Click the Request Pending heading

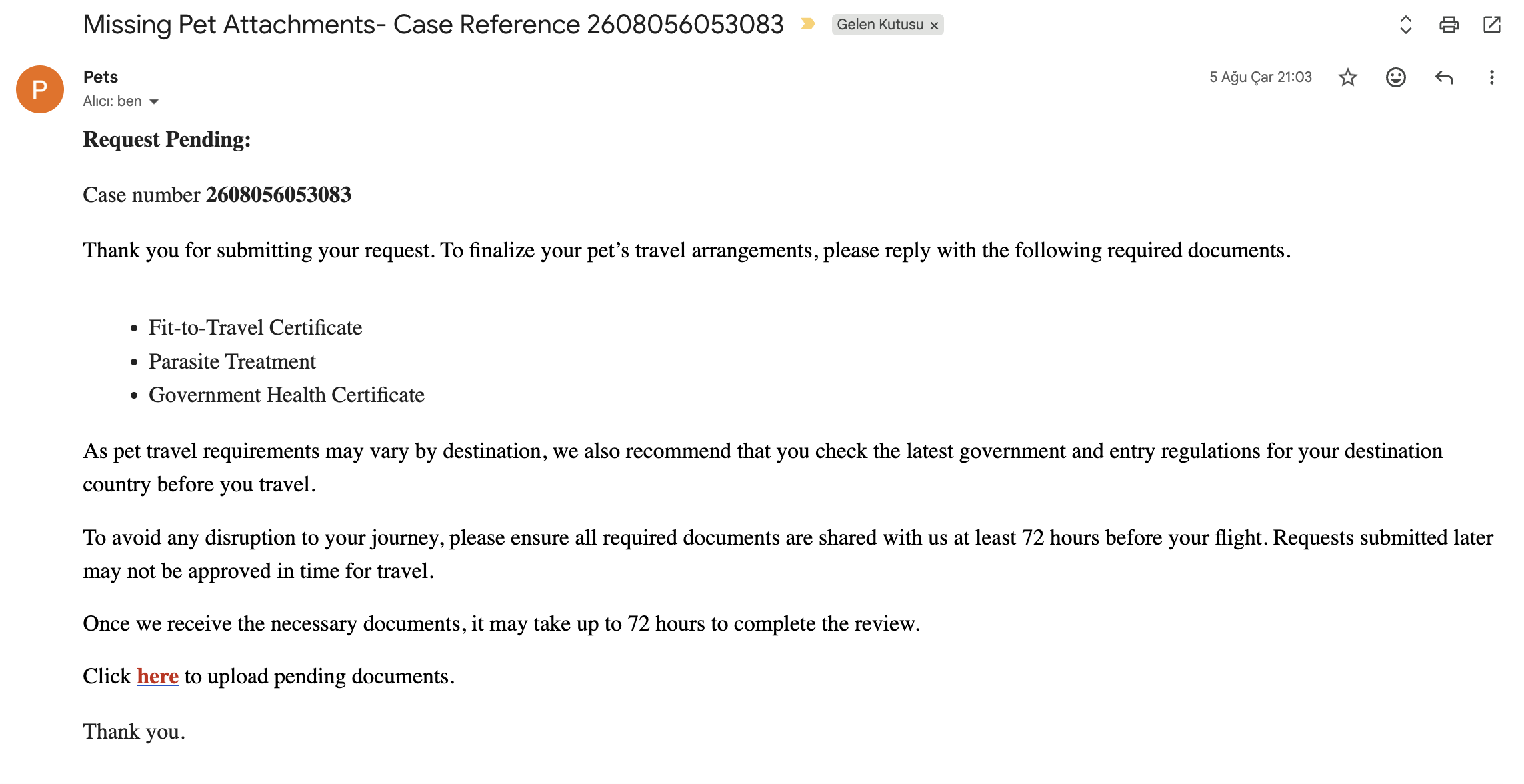167,139
